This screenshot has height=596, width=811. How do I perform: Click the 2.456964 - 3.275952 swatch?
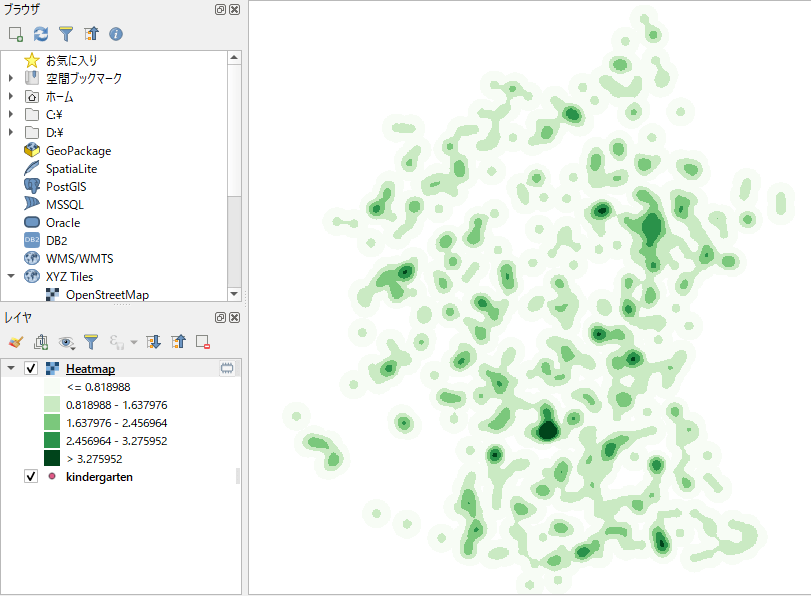(52, 440)
